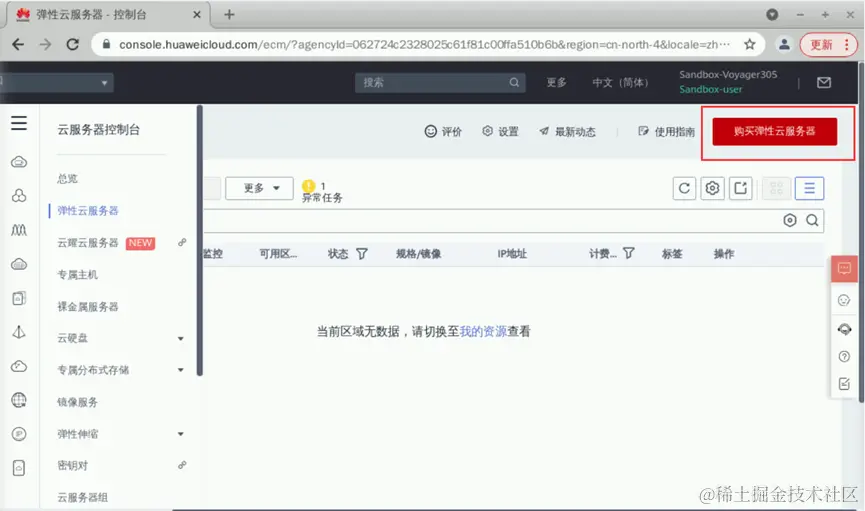This screenshot has width=865, height=511.
Task: Select 云服务器组 in the sidebar
Action: click(82, 497)
